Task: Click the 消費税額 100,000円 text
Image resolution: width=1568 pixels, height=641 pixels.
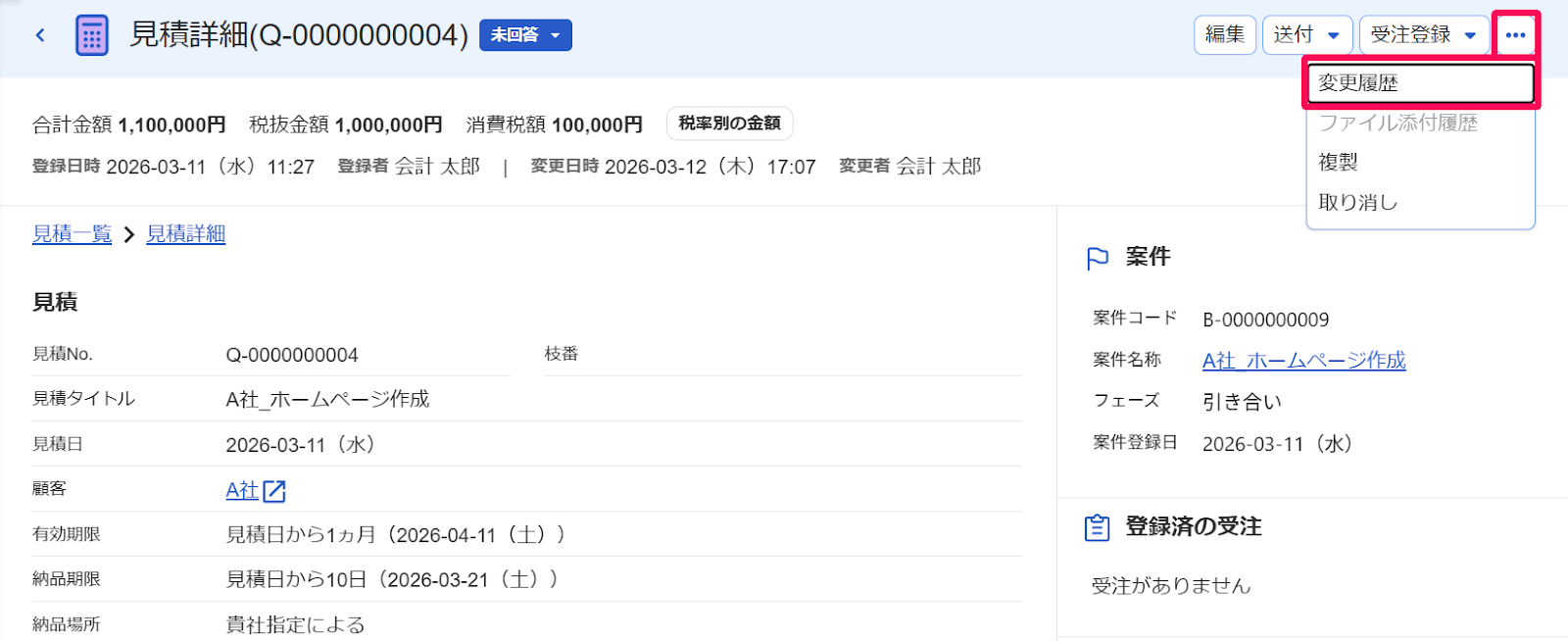Action: point(555,124)
